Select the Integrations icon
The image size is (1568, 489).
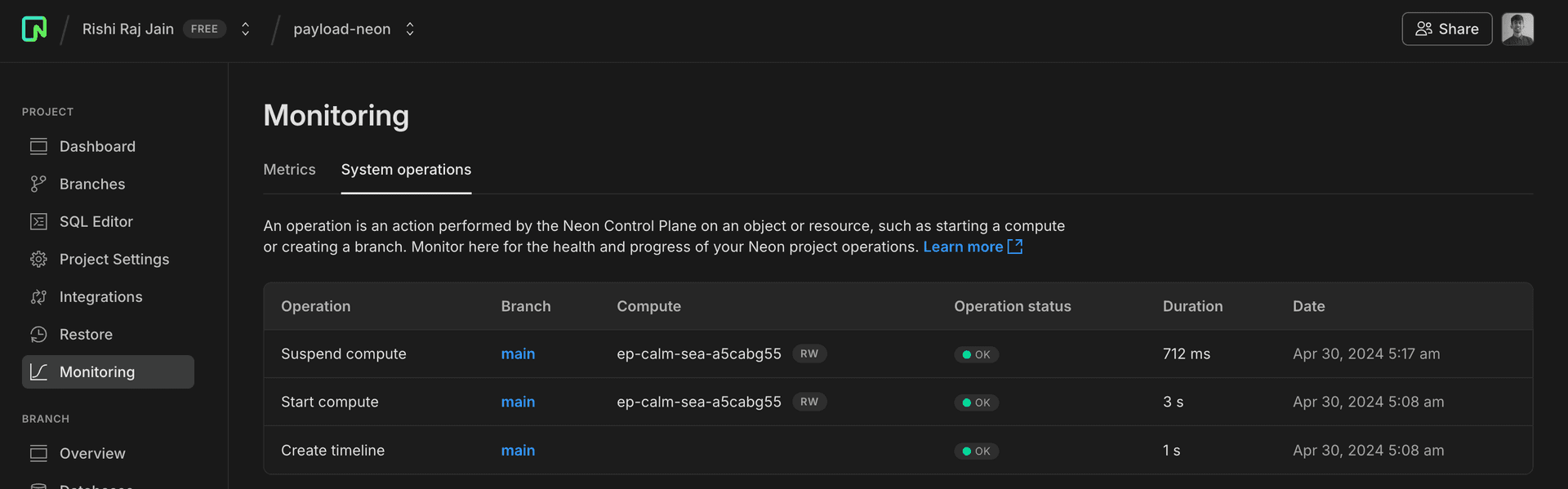click(38, 296)
